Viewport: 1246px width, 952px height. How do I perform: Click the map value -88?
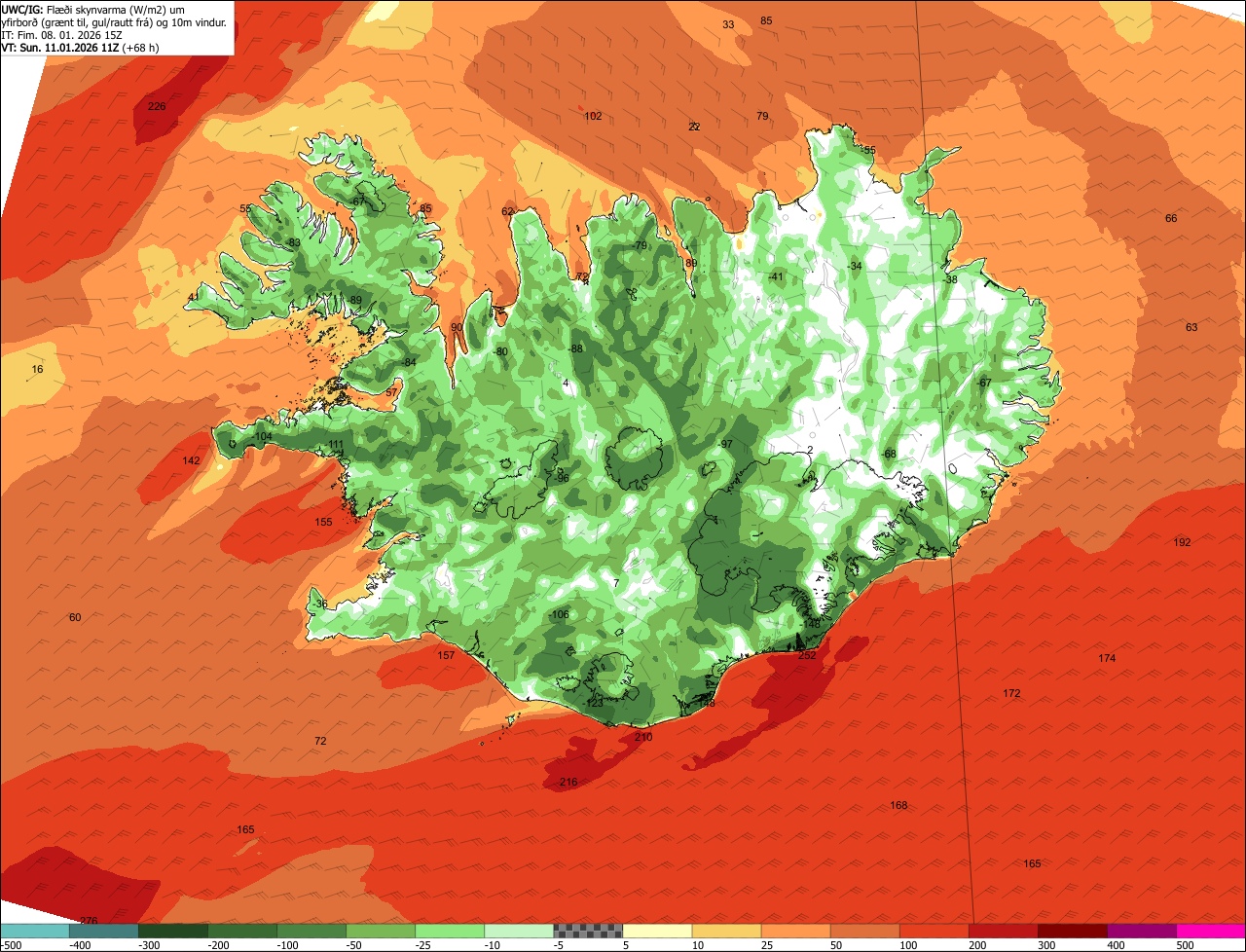(575, 348)
